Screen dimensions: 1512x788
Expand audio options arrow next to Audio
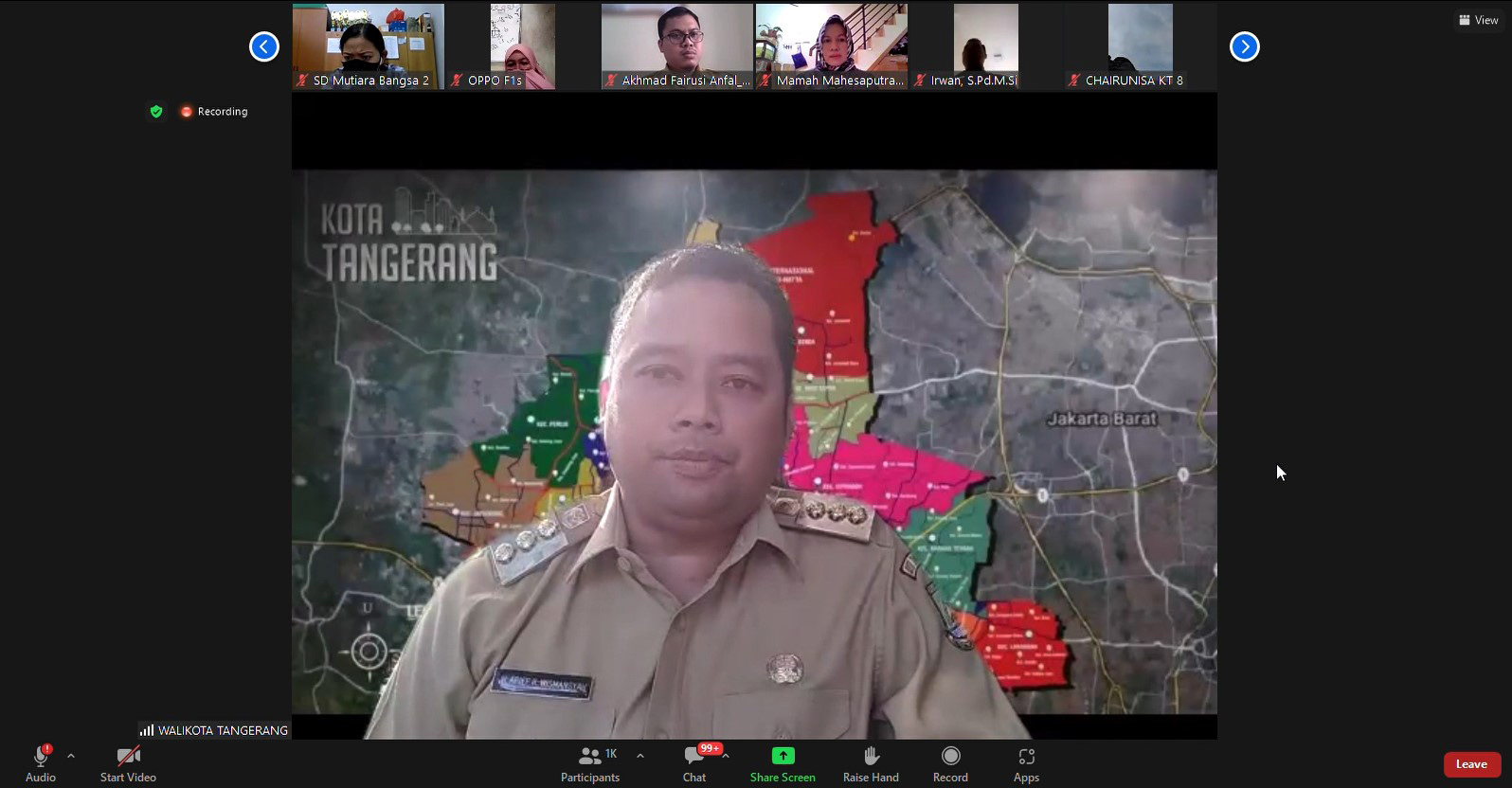point(71,756)
